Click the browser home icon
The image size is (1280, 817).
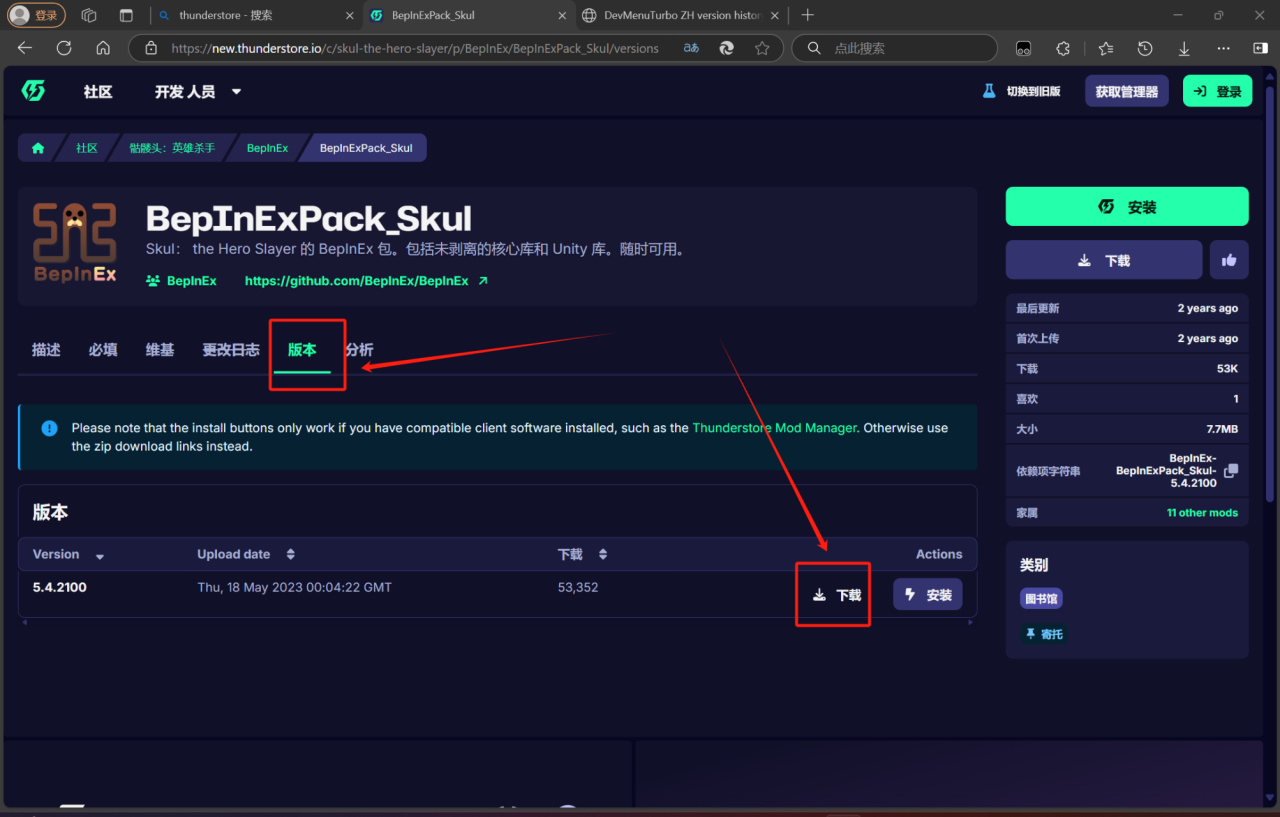pos(103,48)
